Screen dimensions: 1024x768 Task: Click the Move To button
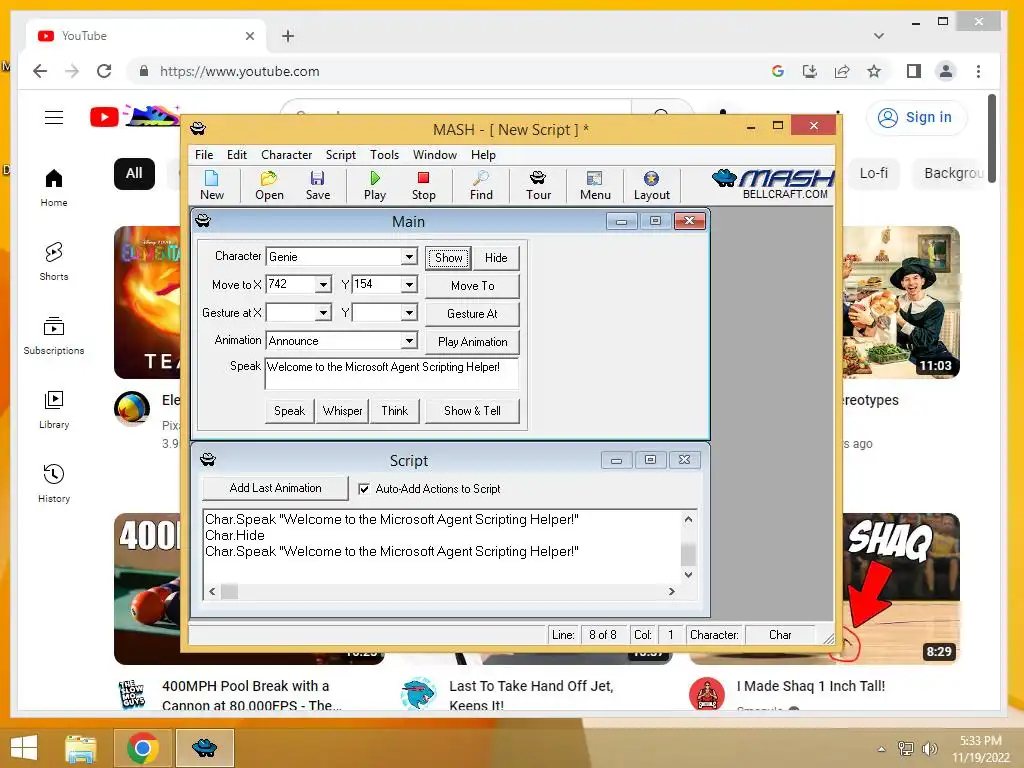[472, 285]
